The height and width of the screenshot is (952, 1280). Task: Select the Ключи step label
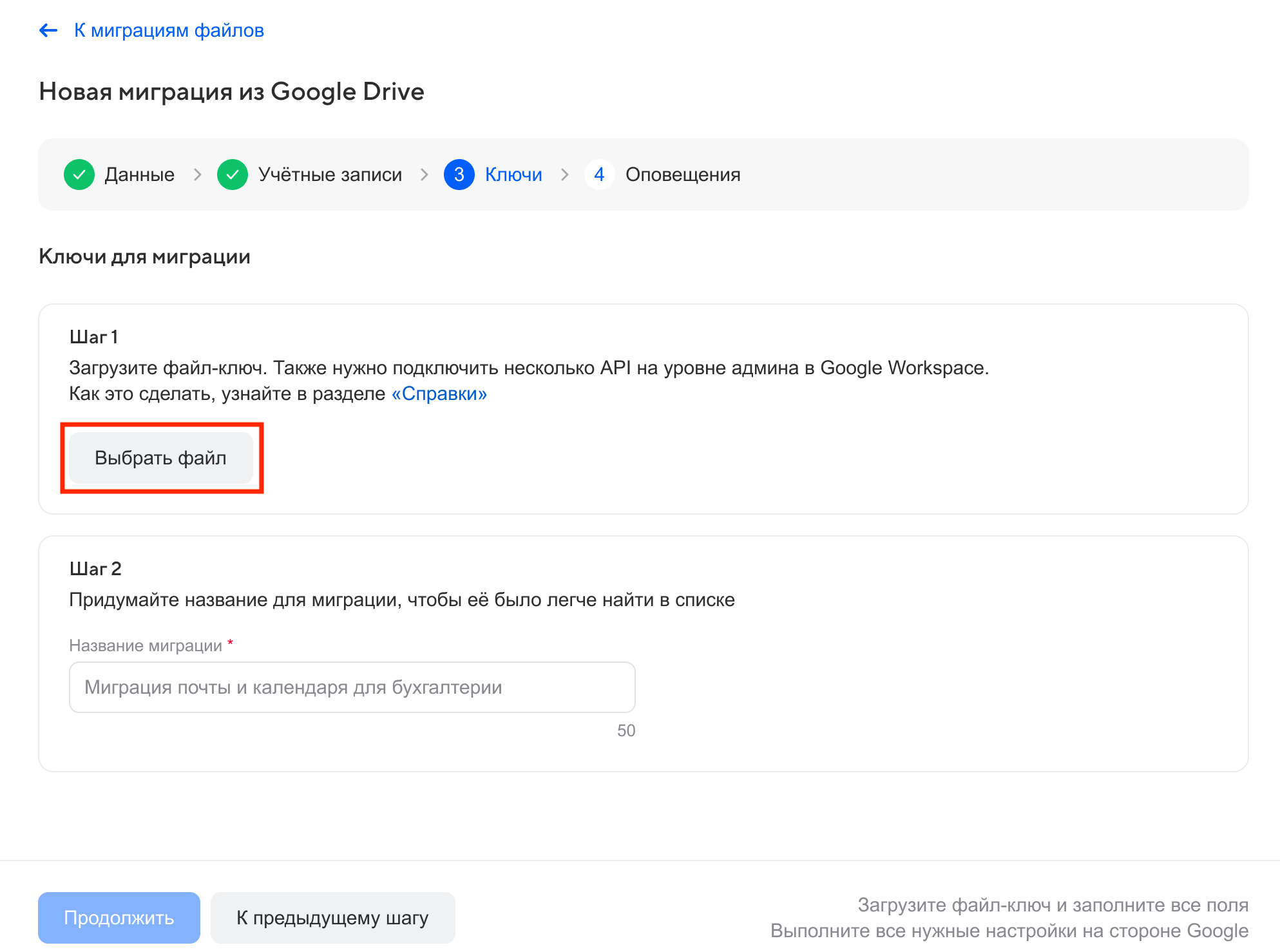[513, 175]
